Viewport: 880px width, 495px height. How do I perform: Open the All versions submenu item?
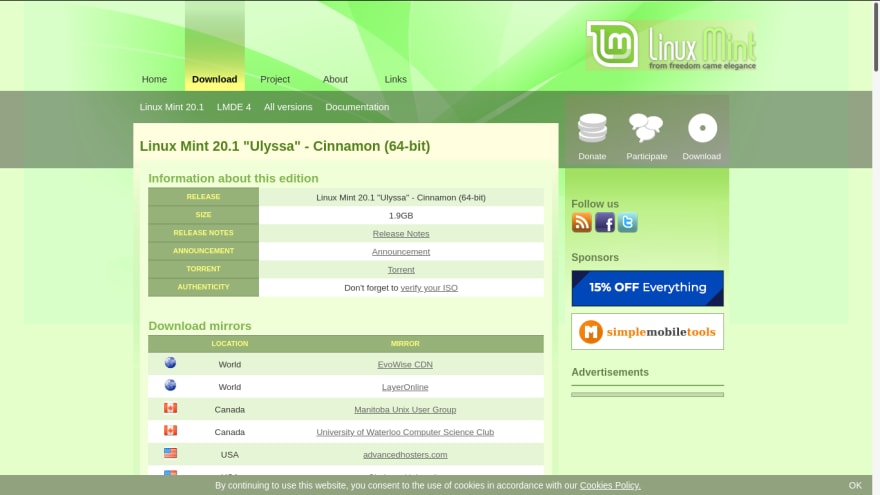288,107
